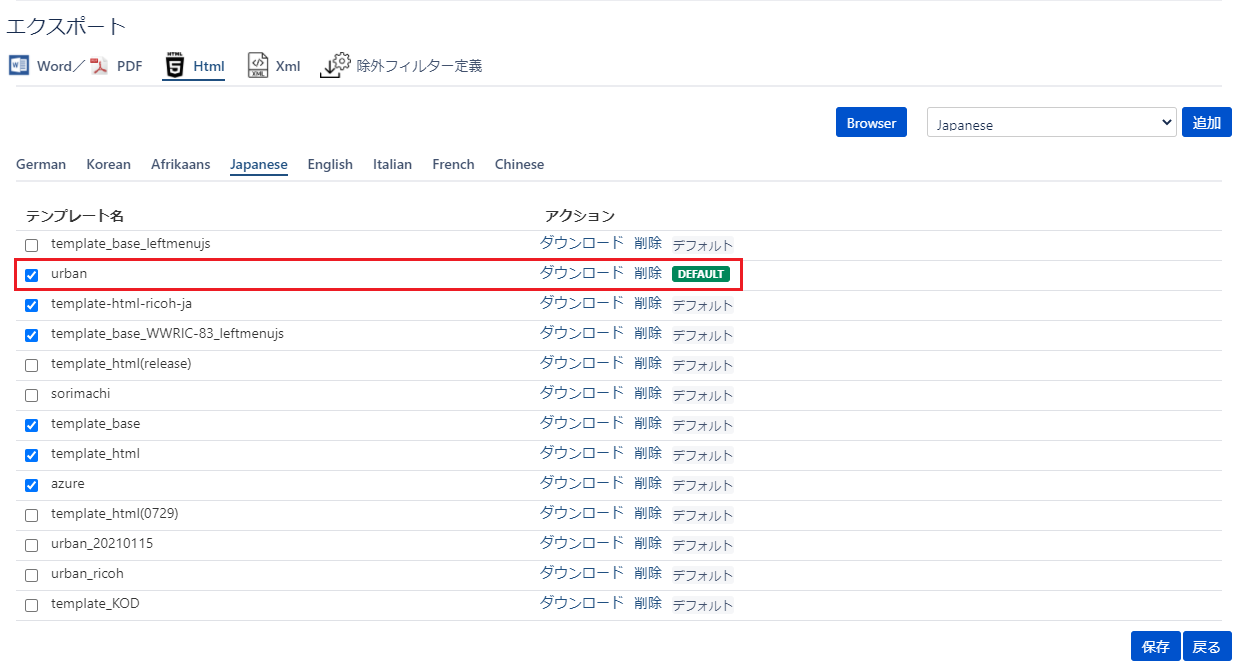Toggle the sorimachi template checkbox
Screen dimensions: 1241x671
(32, 395)
